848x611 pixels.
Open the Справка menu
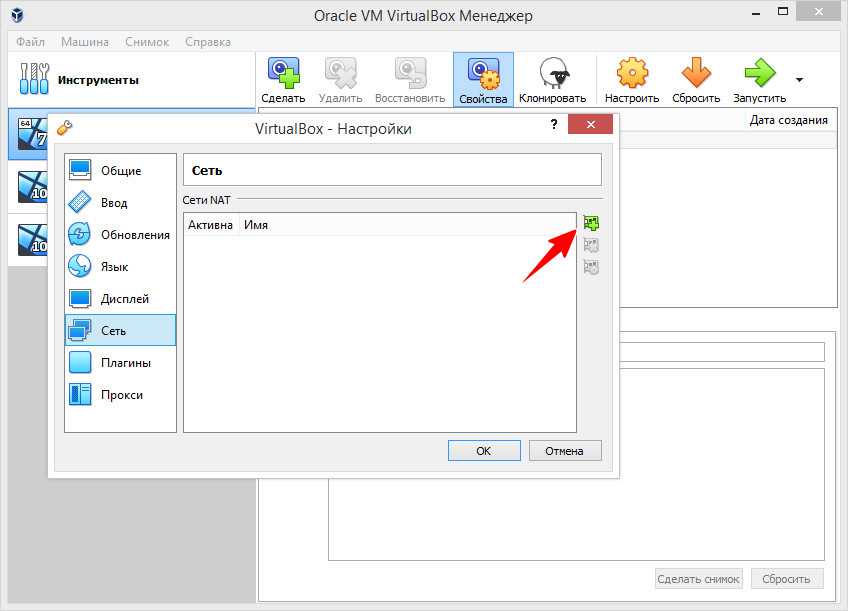coord(208,42)
